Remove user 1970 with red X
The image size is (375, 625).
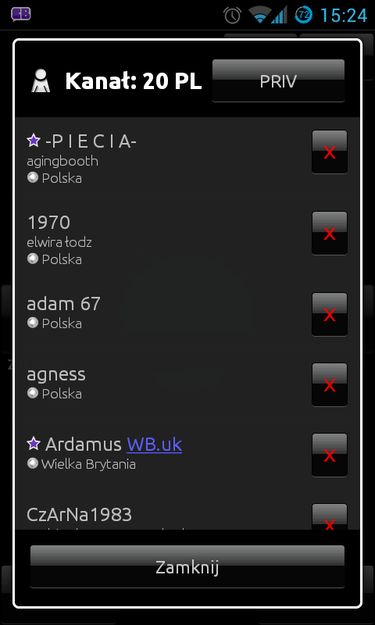pos(329,233)
